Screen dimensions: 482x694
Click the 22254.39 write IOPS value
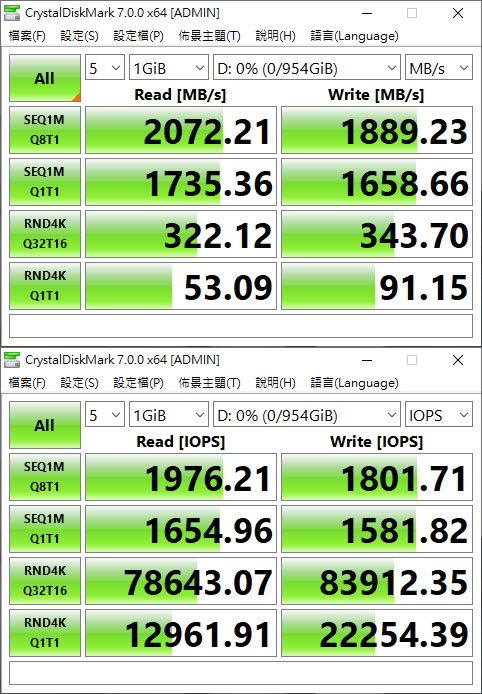(x=377, y=633)
